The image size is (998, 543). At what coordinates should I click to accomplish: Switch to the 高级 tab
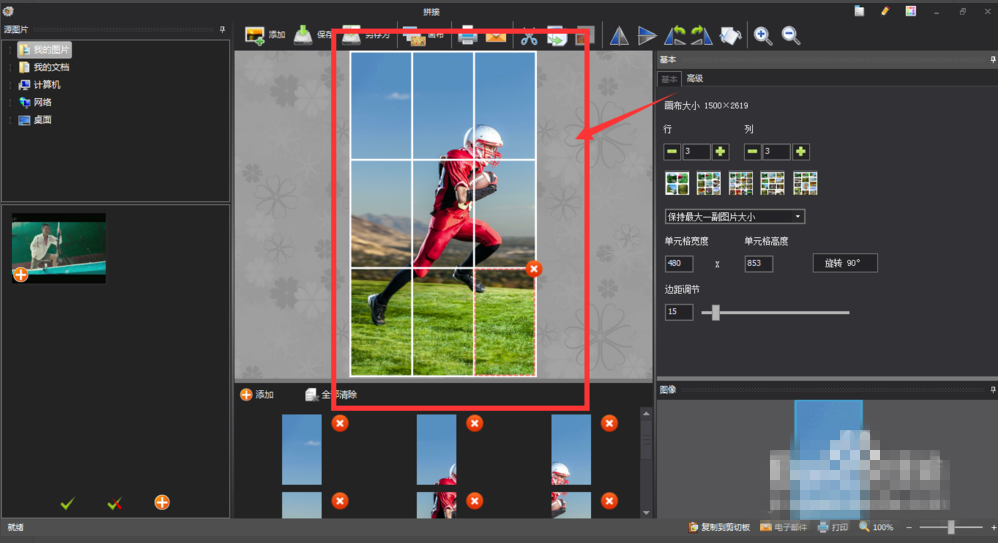[694, 79]
